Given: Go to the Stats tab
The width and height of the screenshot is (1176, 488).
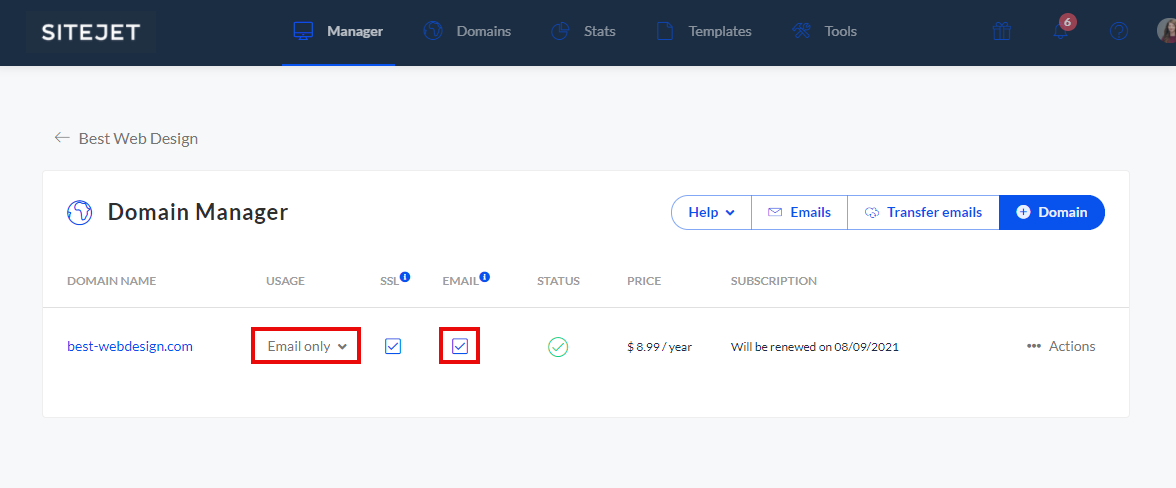Looking at the screenshot, I should coord(583,31).
